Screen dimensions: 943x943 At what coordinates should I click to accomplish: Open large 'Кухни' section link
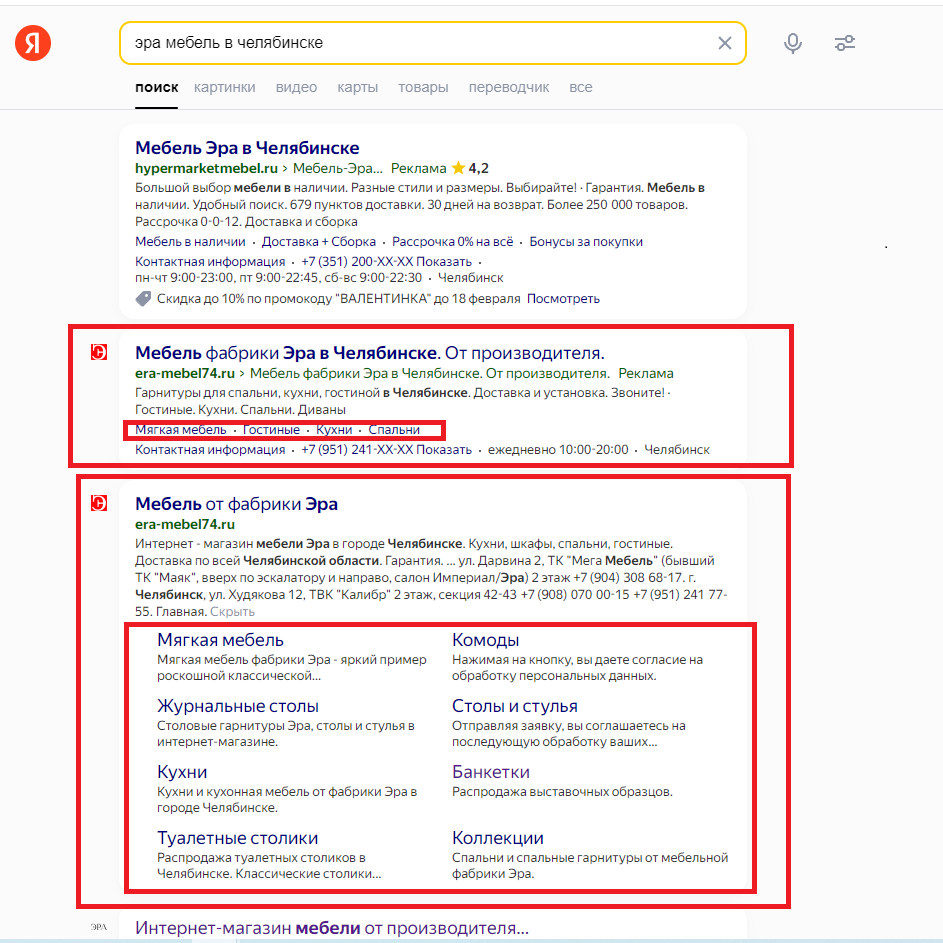coord(182,772)
